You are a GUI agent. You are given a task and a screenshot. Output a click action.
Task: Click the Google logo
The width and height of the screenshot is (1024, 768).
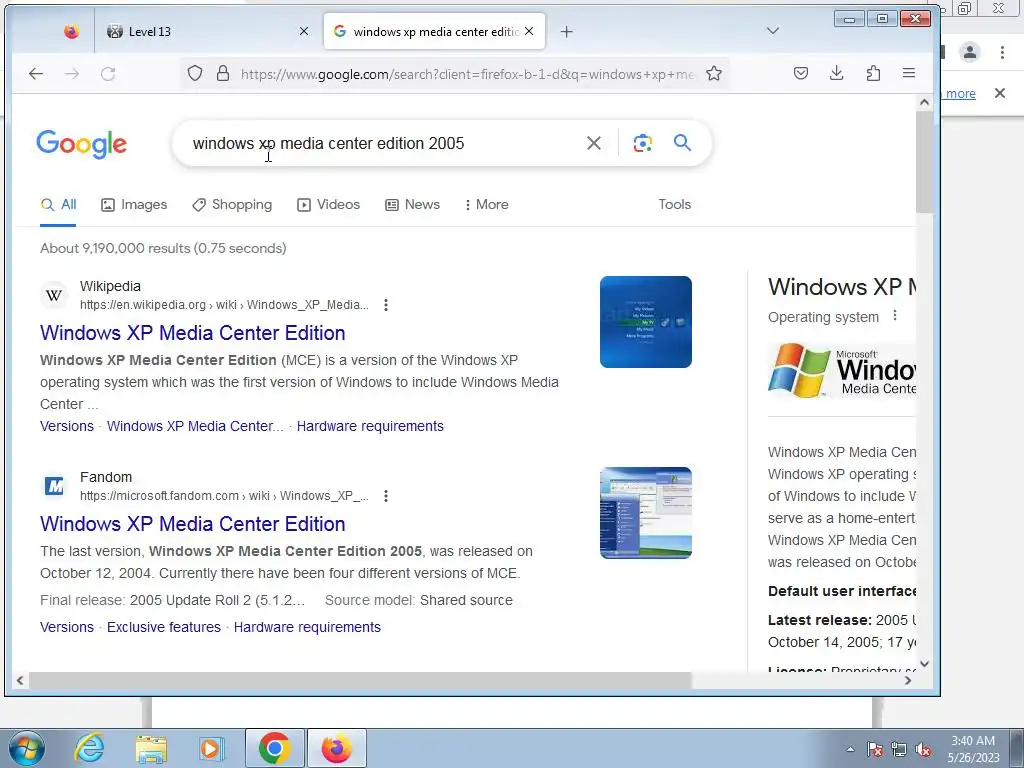coord(82,144)
